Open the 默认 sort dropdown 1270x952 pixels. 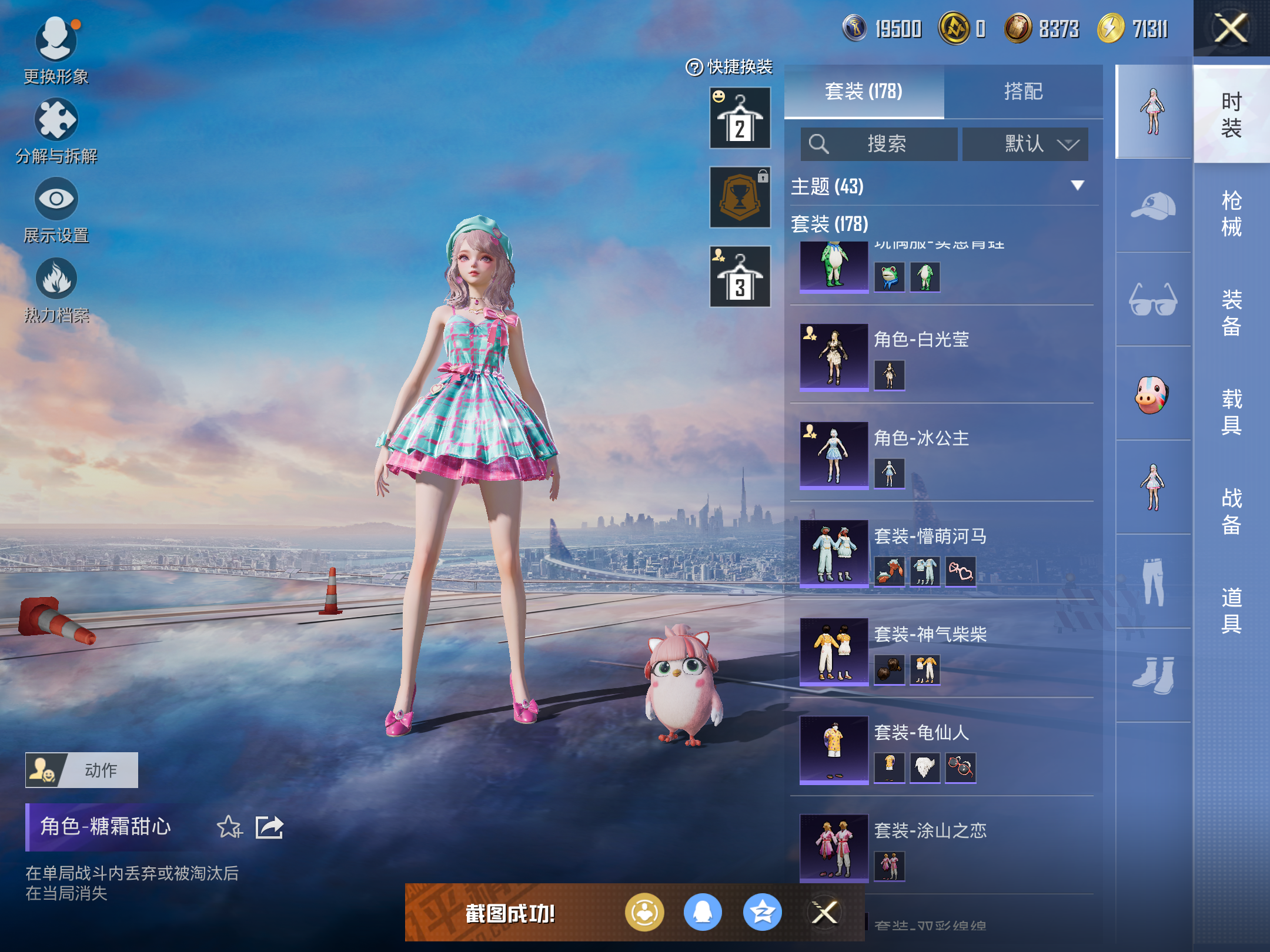coord(1025,144)
